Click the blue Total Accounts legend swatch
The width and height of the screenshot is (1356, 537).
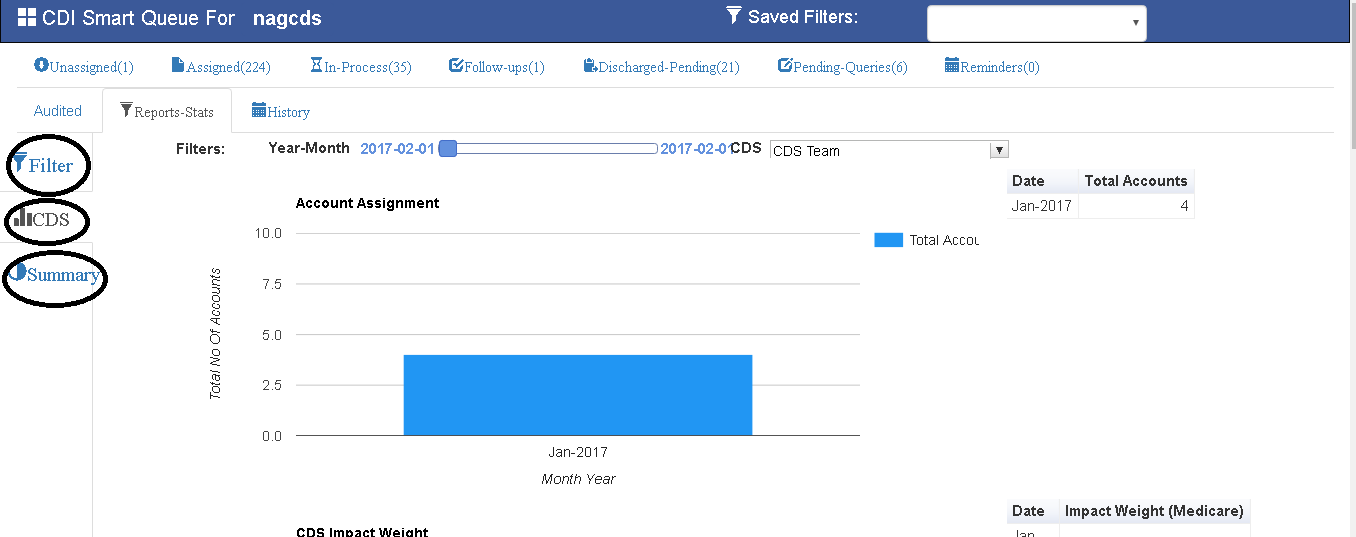click(888, 240)
